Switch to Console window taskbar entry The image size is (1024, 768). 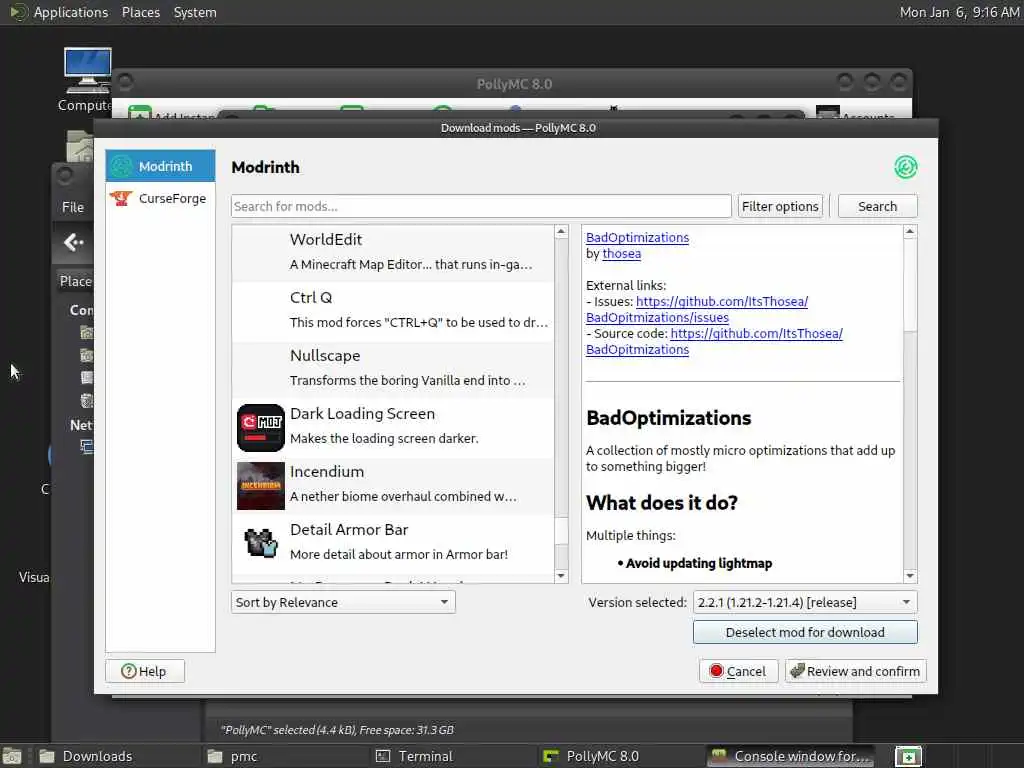(x=791, y=756)
